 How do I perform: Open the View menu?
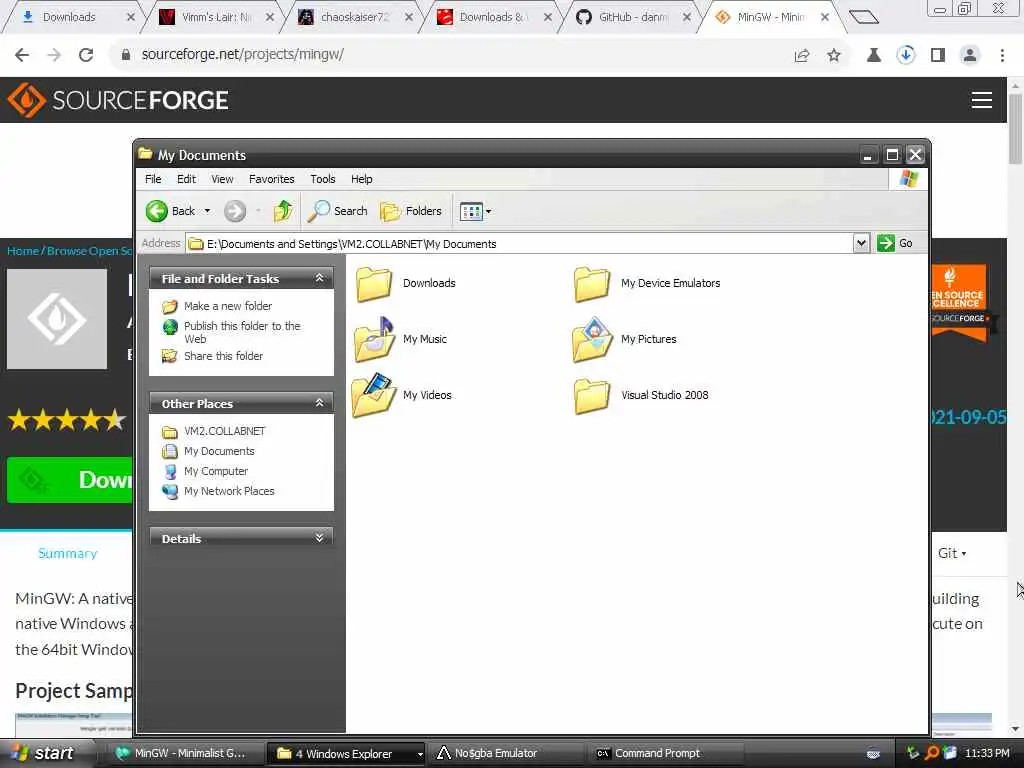[222, 179]
